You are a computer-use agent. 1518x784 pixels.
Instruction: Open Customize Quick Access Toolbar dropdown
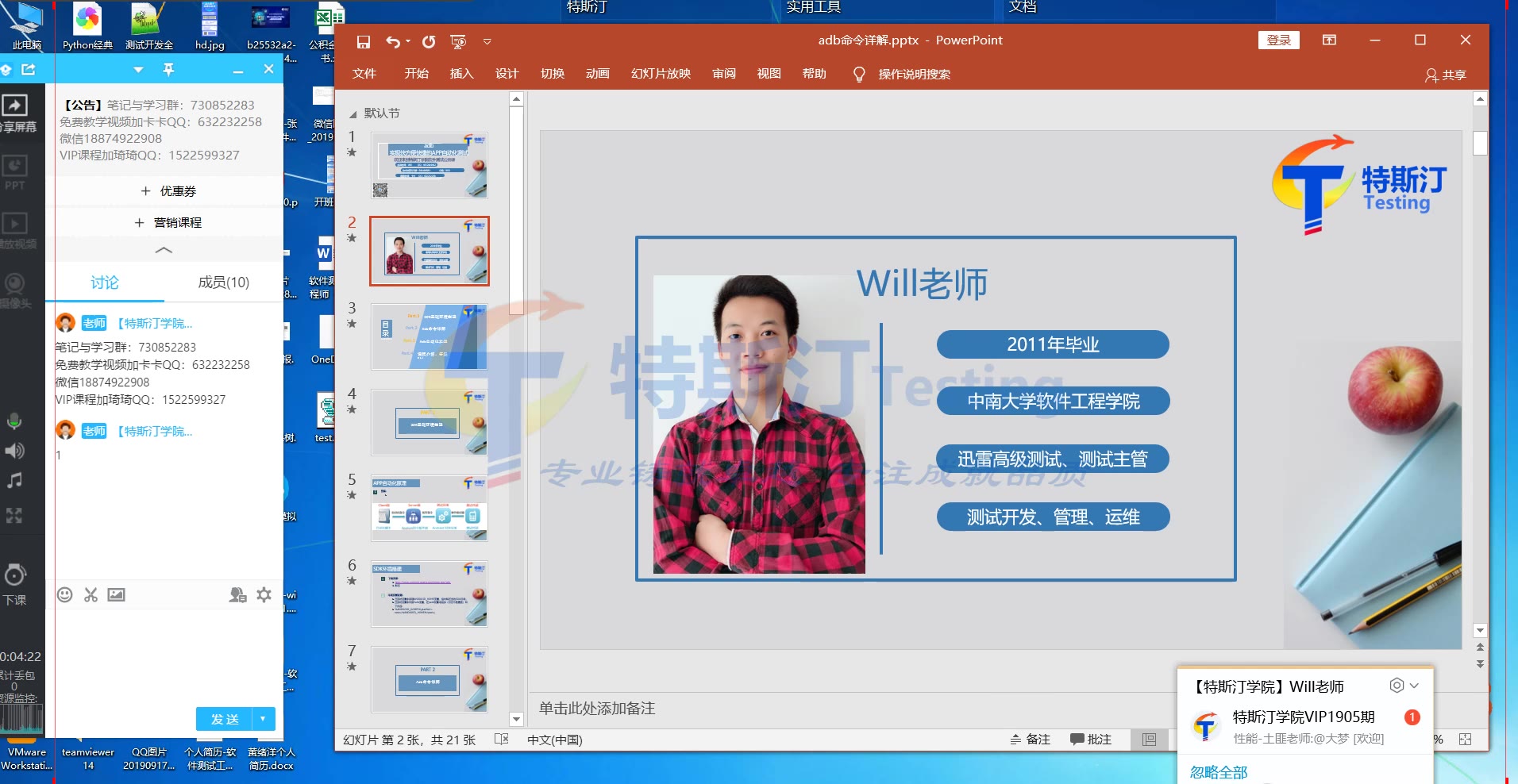487,41
